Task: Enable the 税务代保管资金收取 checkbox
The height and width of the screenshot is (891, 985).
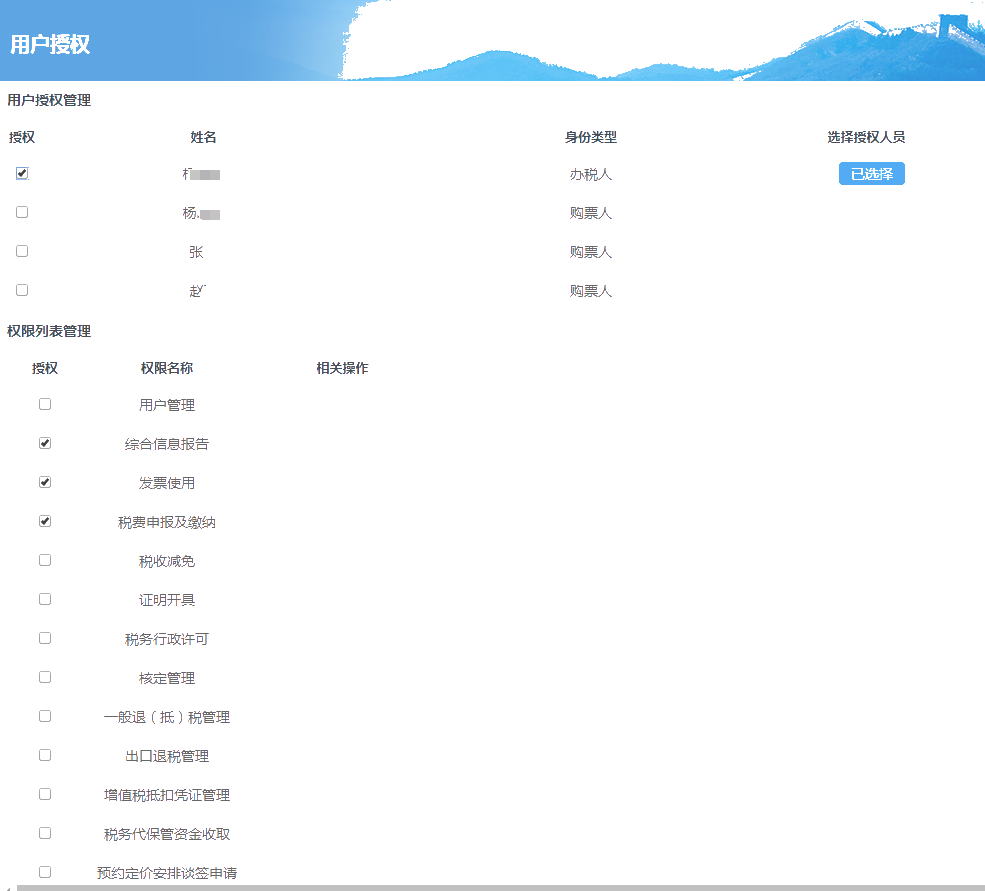Action: 45,833
